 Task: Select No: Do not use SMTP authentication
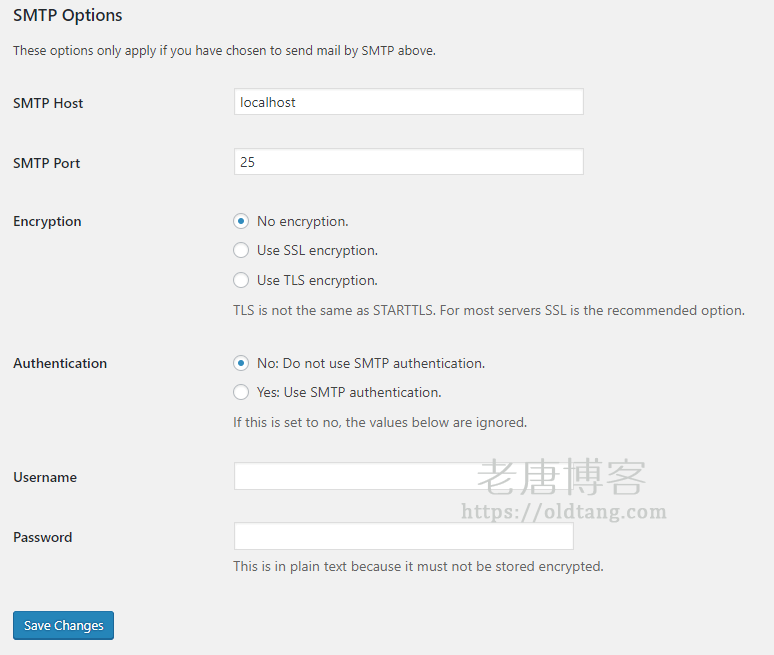tap(241, 363)
